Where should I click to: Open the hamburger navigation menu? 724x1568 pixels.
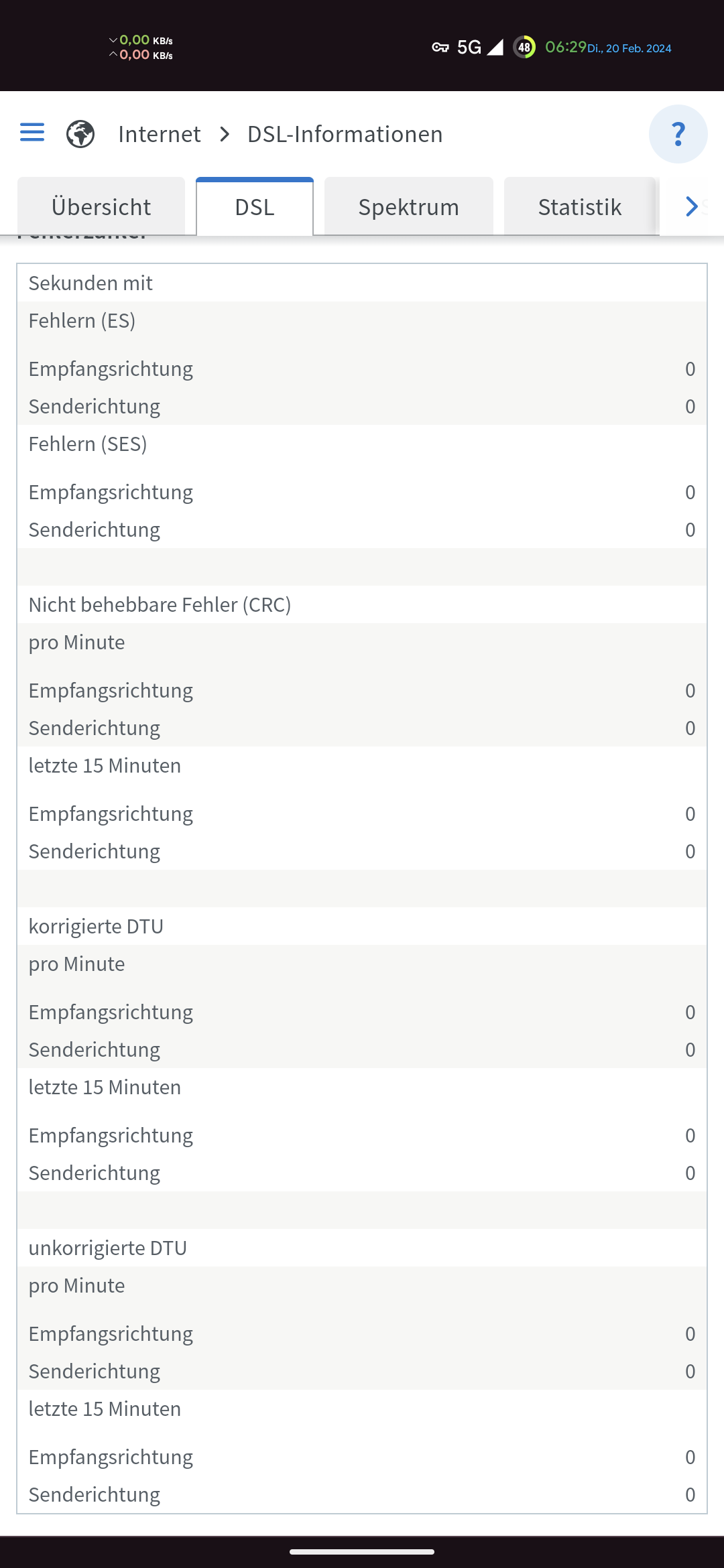32,133
